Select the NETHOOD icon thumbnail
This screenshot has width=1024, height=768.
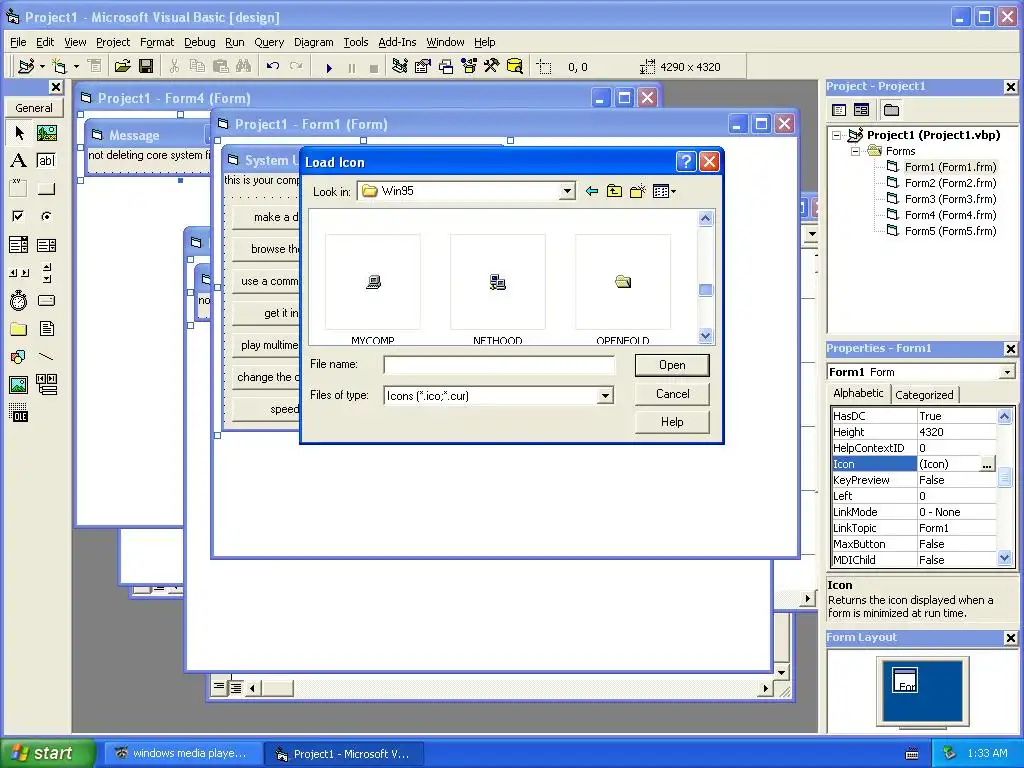point(498,282)
